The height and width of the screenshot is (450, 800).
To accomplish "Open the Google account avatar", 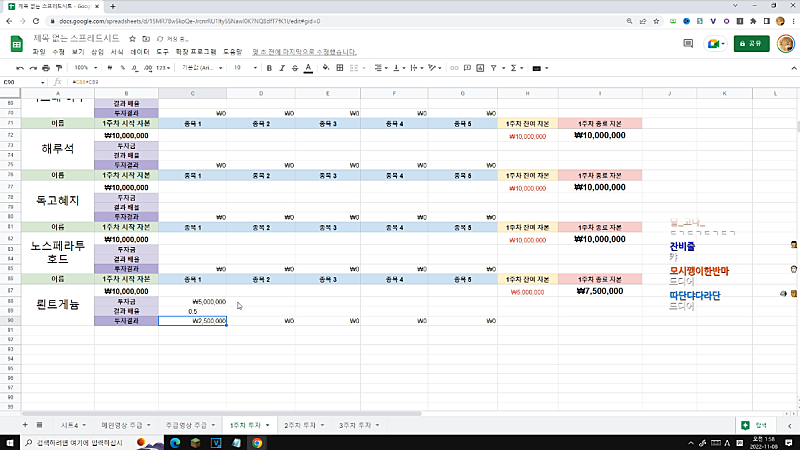I will coord(786,44).
